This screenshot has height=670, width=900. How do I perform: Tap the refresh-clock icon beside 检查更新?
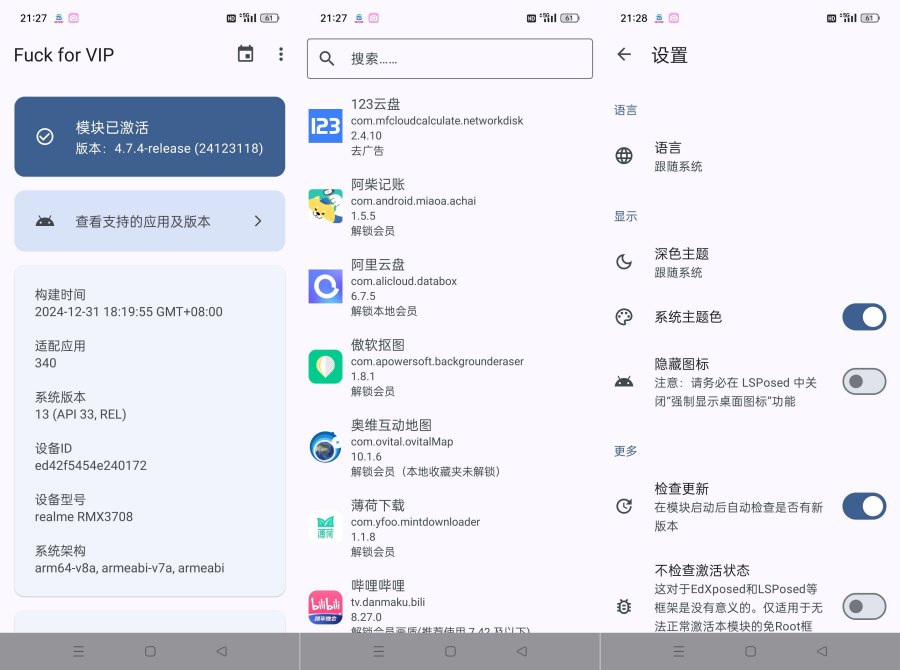pyautogui.click(x=624, y=506)
